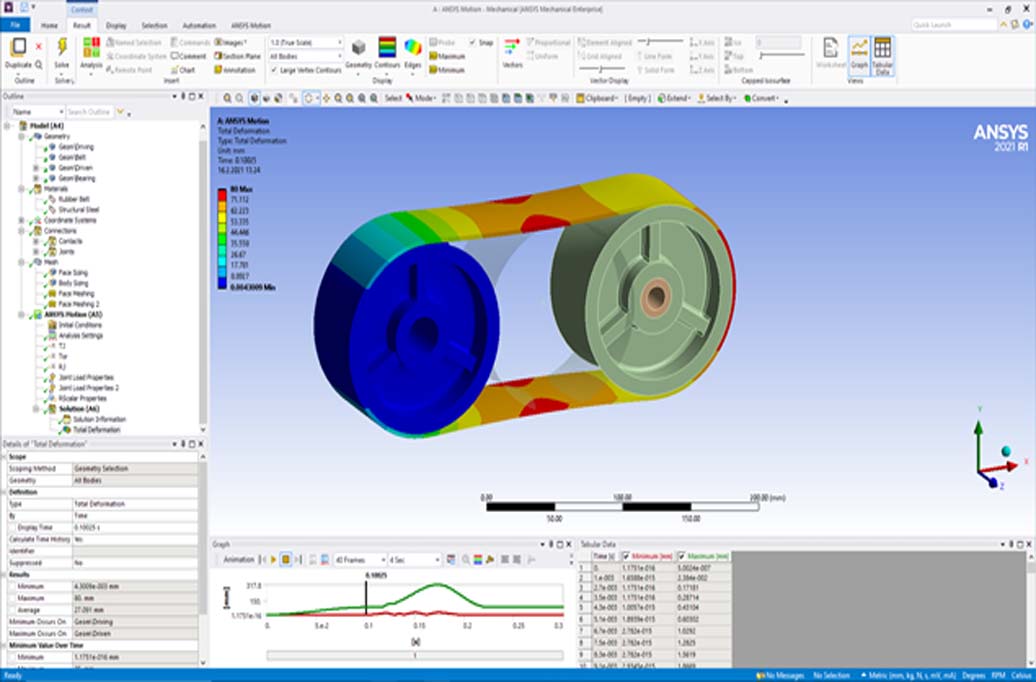Insert a Section Plane
Image resolution: width=1036 pixels, height=682 pixels.
[237, 56]
